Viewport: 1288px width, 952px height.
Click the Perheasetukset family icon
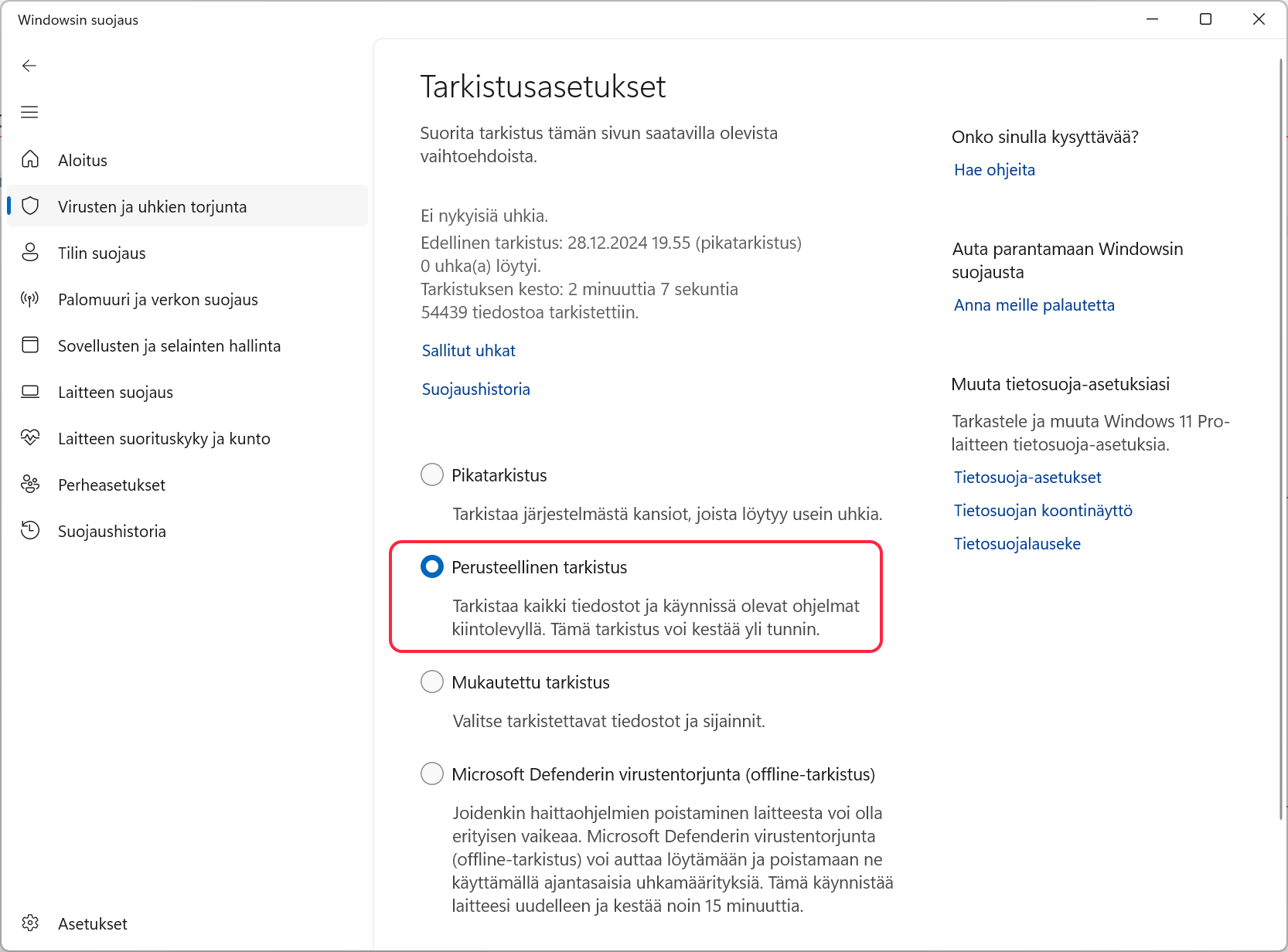click(30, 484)
